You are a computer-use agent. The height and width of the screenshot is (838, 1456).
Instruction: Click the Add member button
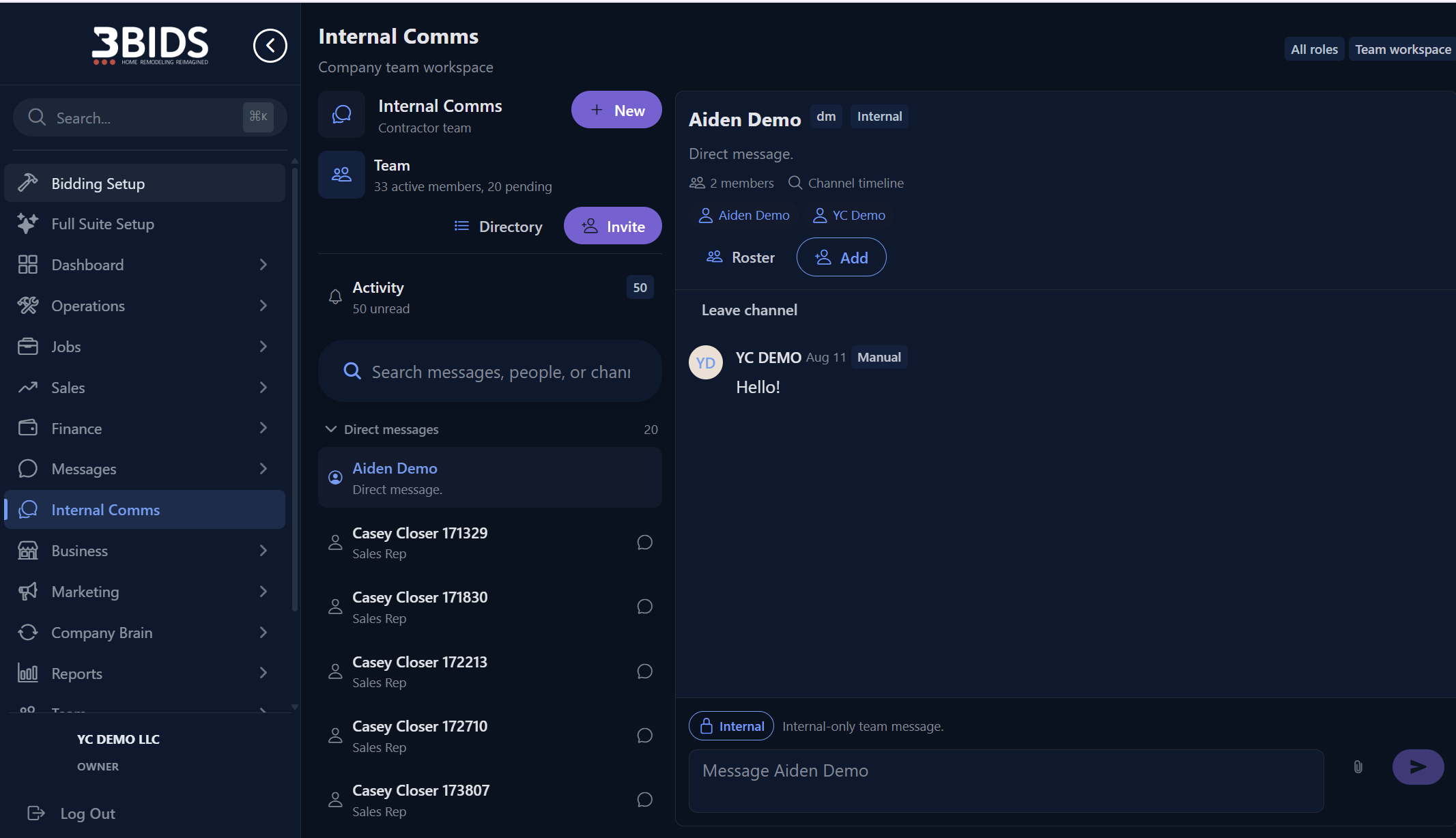pyautogui.click(x=842, y=257)
